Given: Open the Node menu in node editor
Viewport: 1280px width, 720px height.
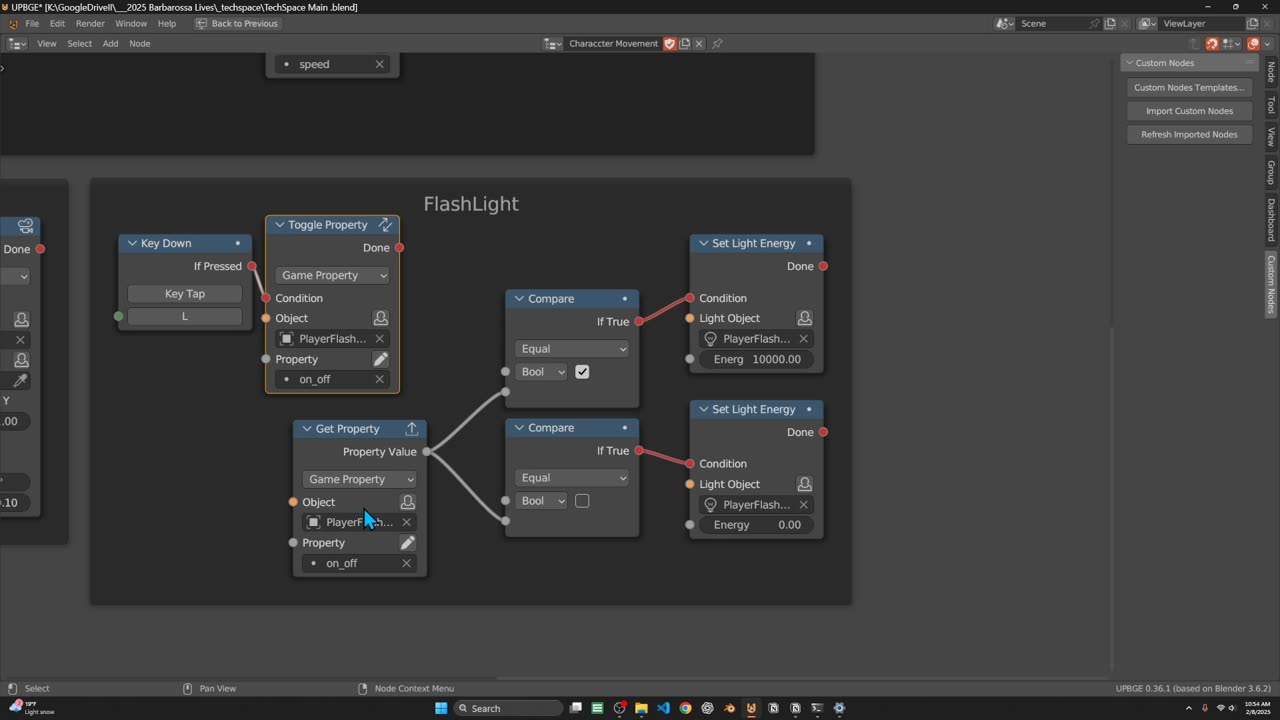Looking at the screenshot, I should [140, 44].
